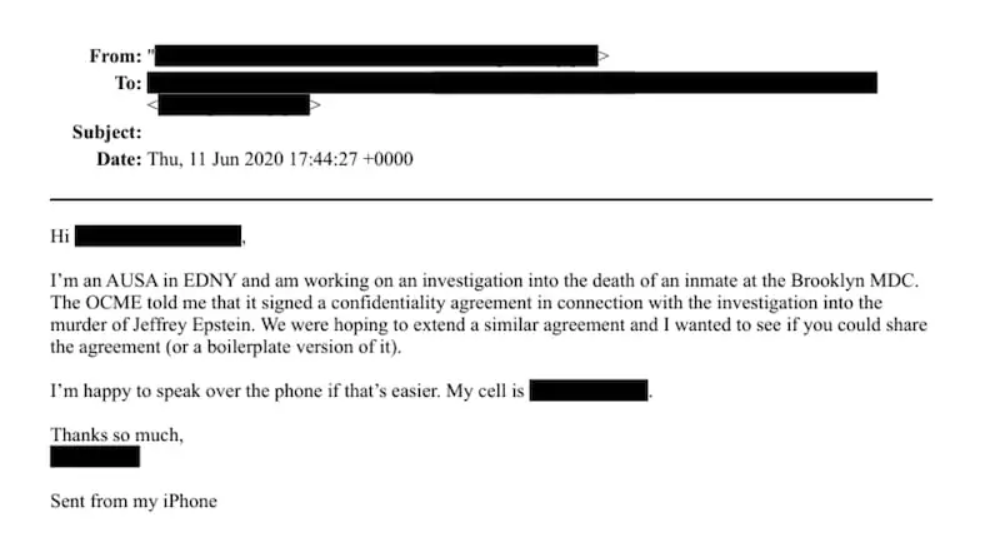Click the word AUSA in the first sentence
Image resolution: width=985 pixels, height=559 pixels.
131,280
